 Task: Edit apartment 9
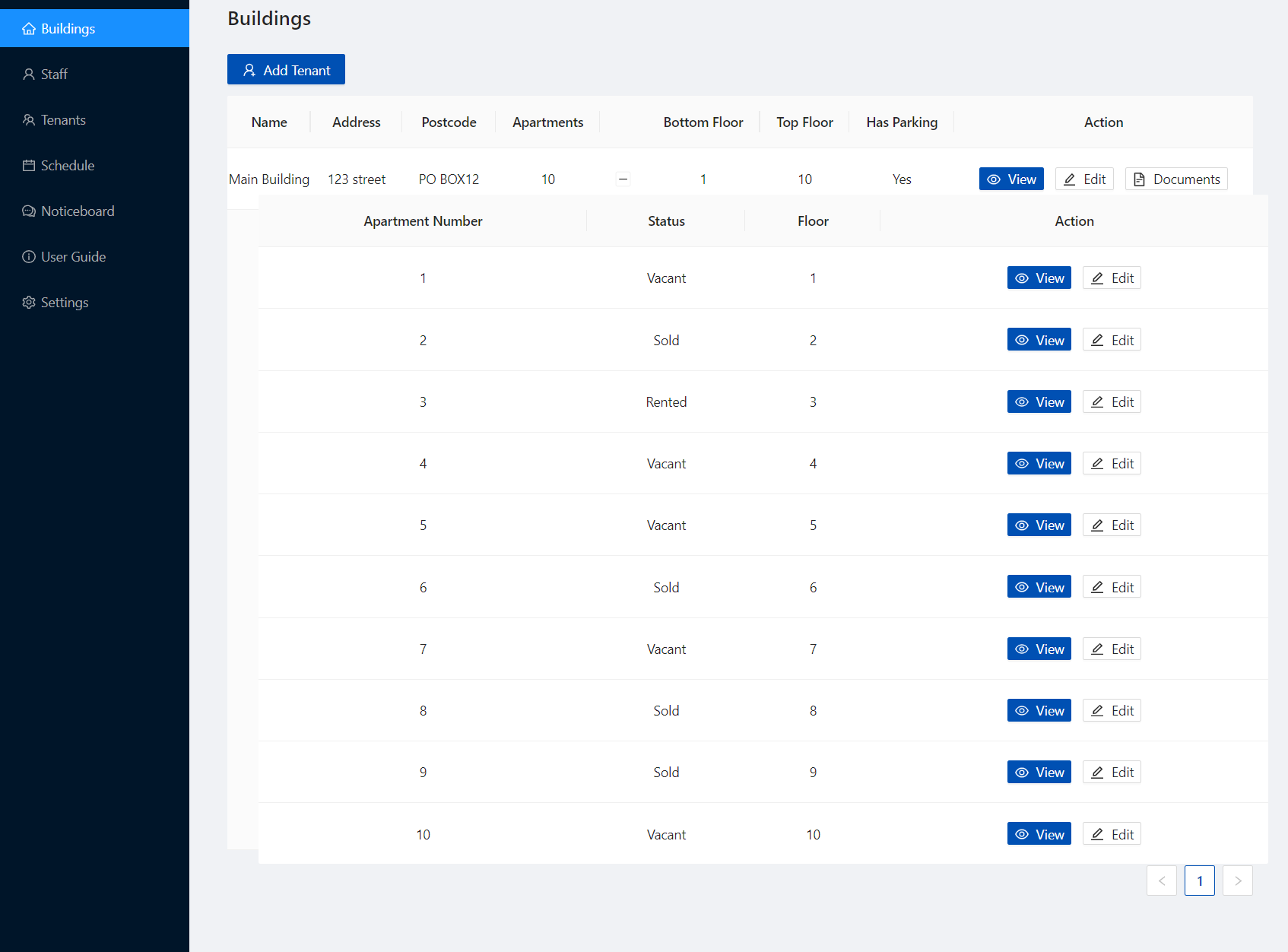(1112, 772)
